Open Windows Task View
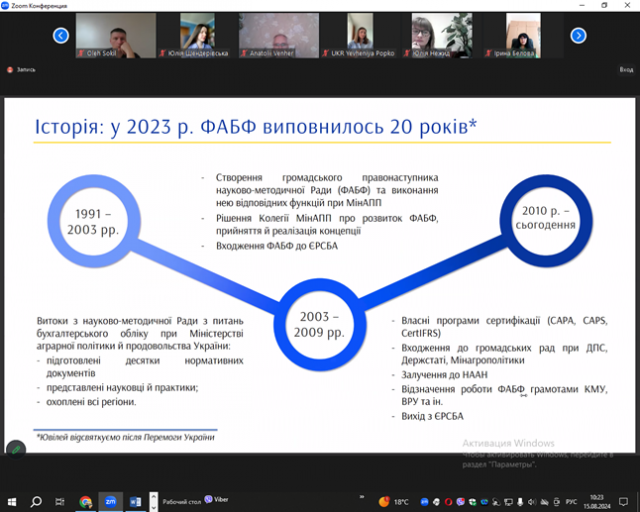640x512 pixels. point(60,501)
